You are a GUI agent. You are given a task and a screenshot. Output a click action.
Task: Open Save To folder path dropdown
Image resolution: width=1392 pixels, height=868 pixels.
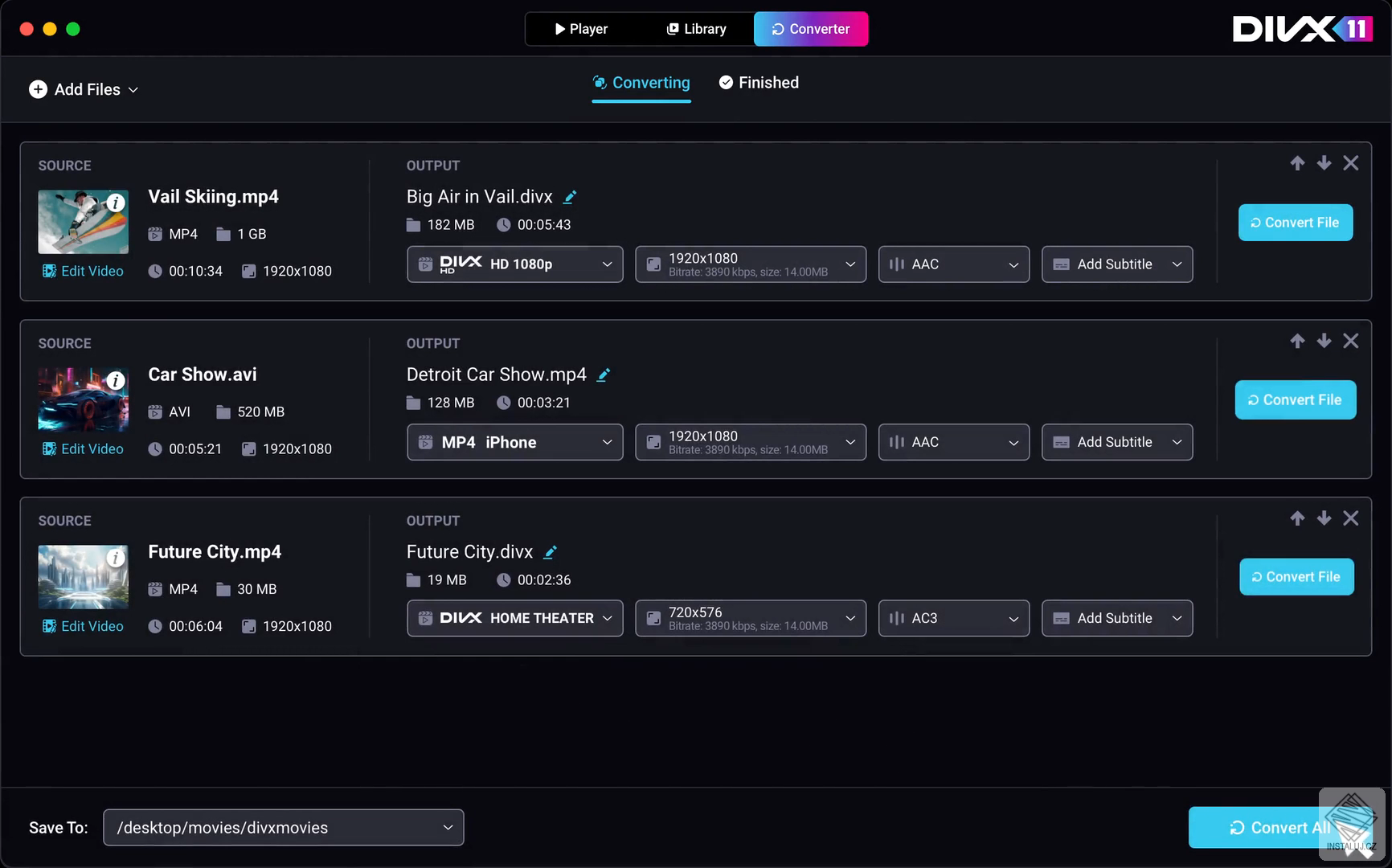[x=283, y=828]
